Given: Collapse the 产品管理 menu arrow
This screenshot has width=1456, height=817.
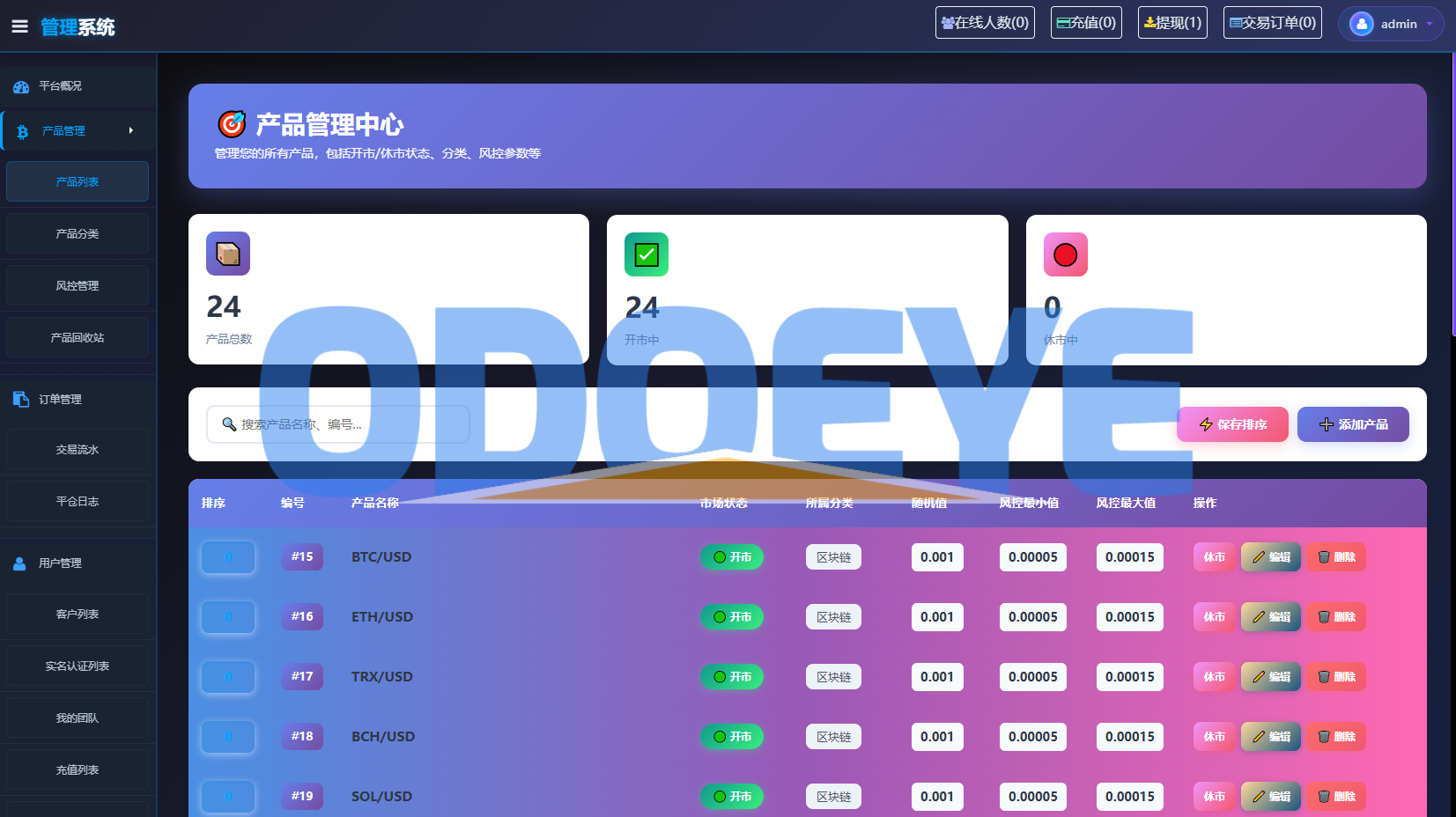Looking at the screenshot, I should (131, 130).
